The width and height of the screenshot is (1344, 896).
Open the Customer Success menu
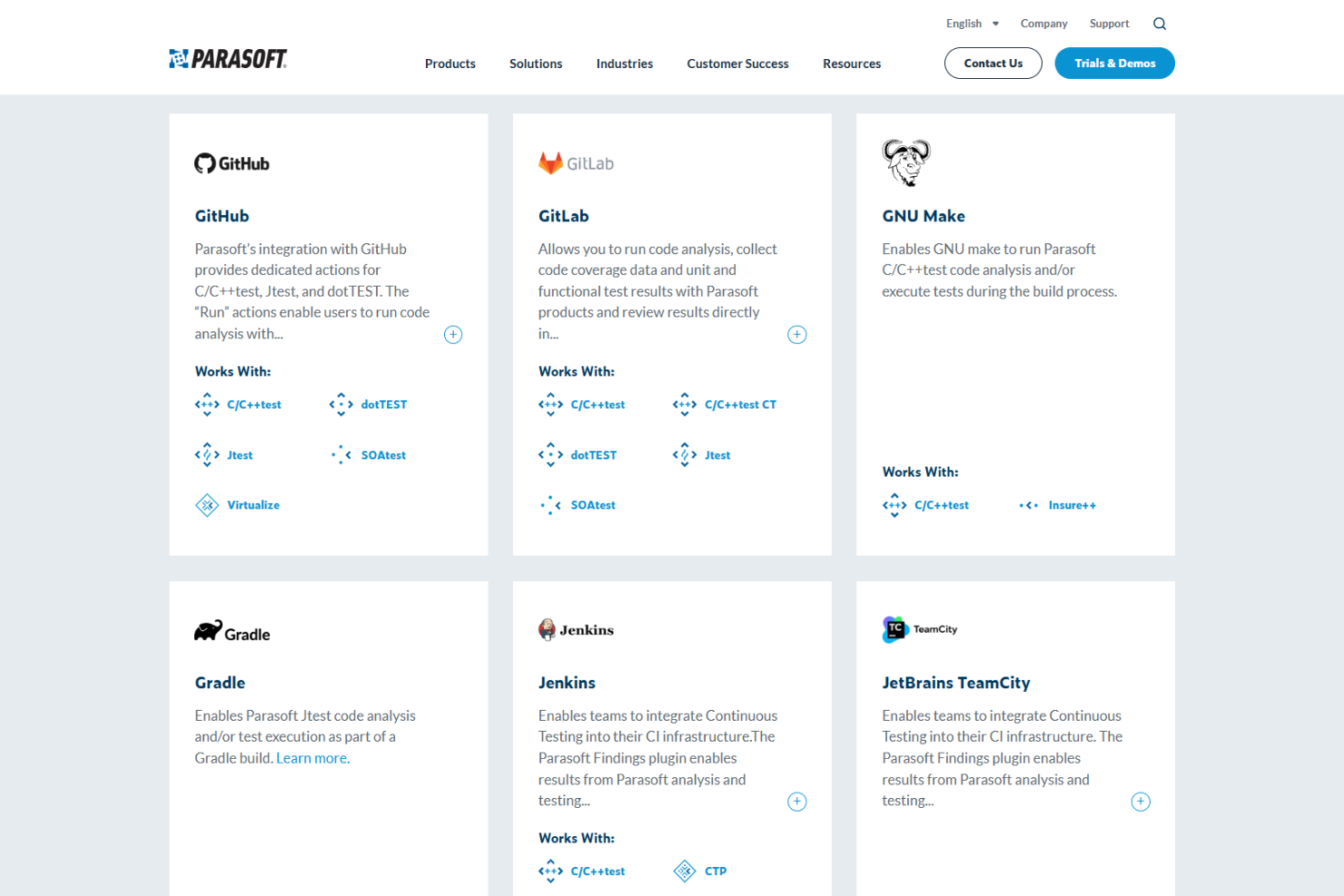point(737,64)
